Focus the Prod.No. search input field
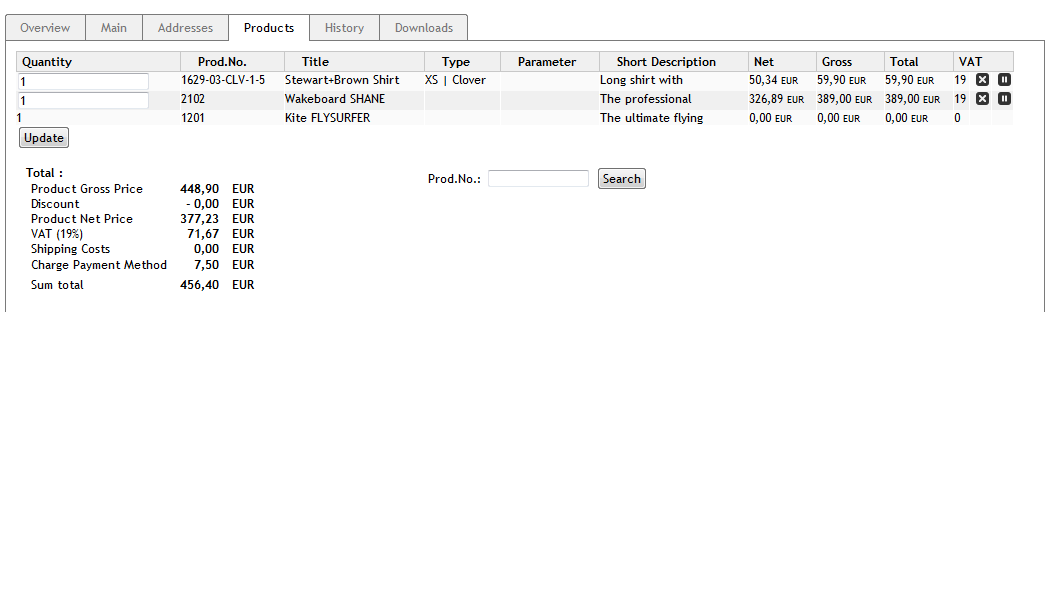Screen dimensions: 1047x614 coord(538,179)
